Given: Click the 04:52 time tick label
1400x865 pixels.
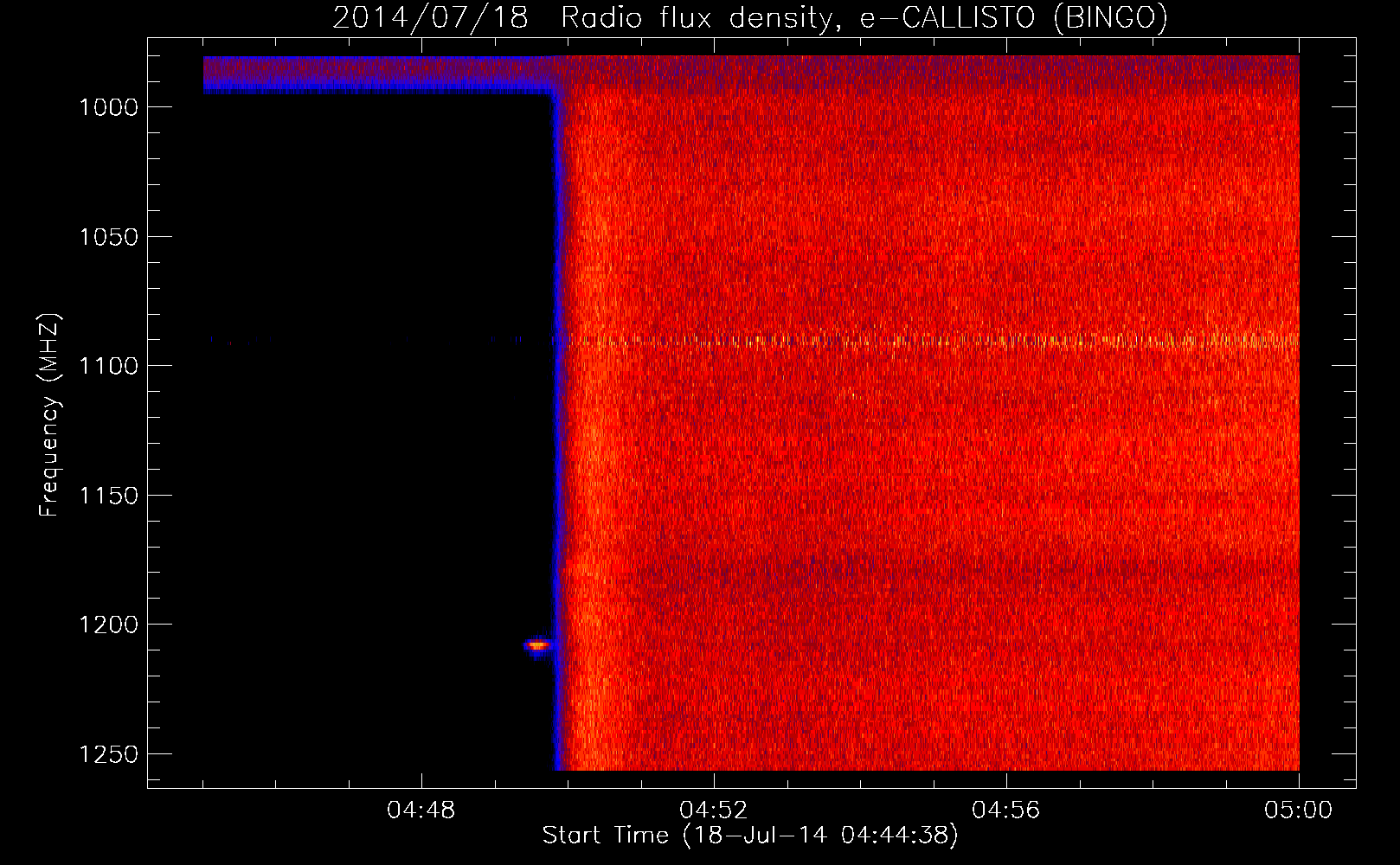Looking at the screenshot, I should [714, 811].
